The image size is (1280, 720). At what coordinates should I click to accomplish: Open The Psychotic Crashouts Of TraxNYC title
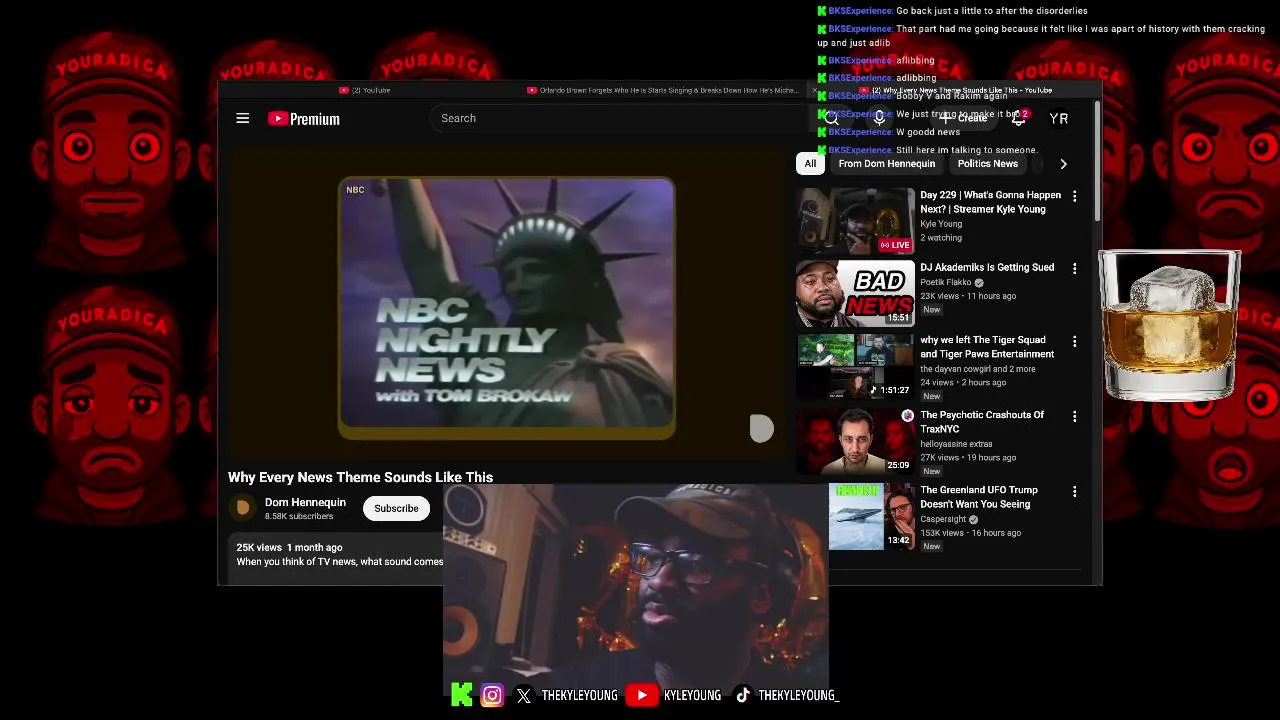(x=982, y=422)
